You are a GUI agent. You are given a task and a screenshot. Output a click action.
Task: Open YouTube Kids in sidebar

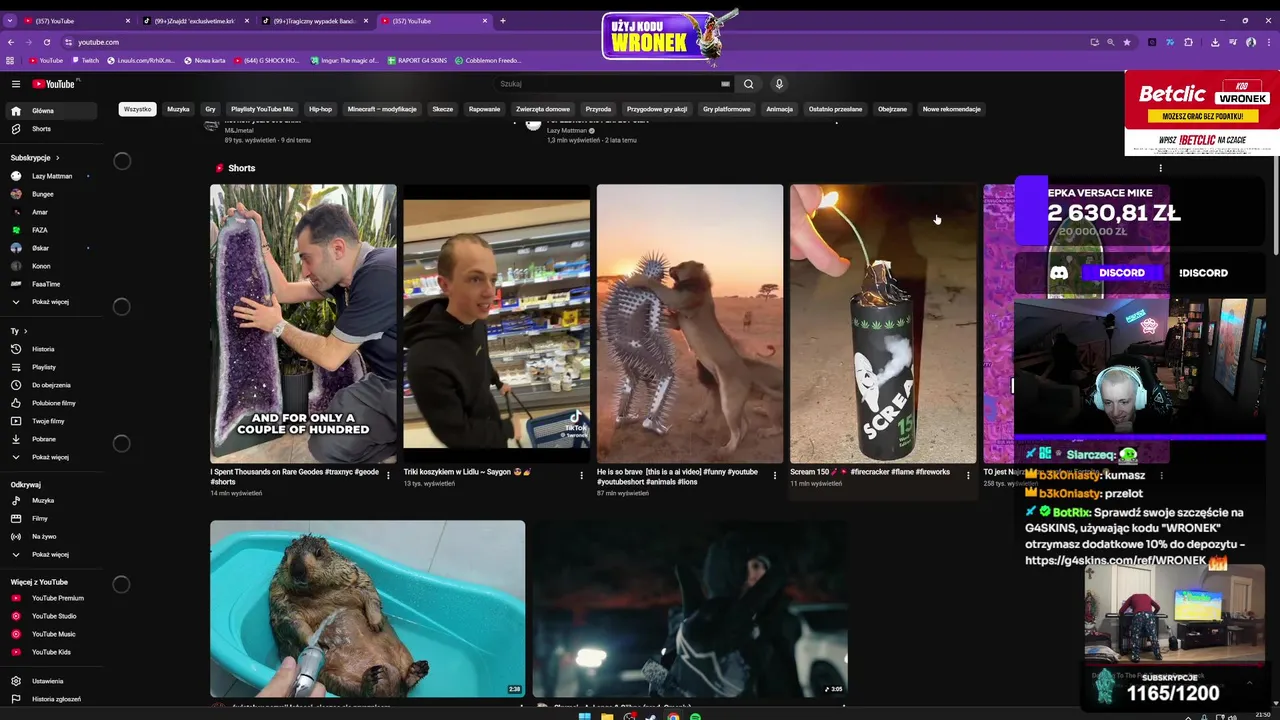click(x=50, y=652)
